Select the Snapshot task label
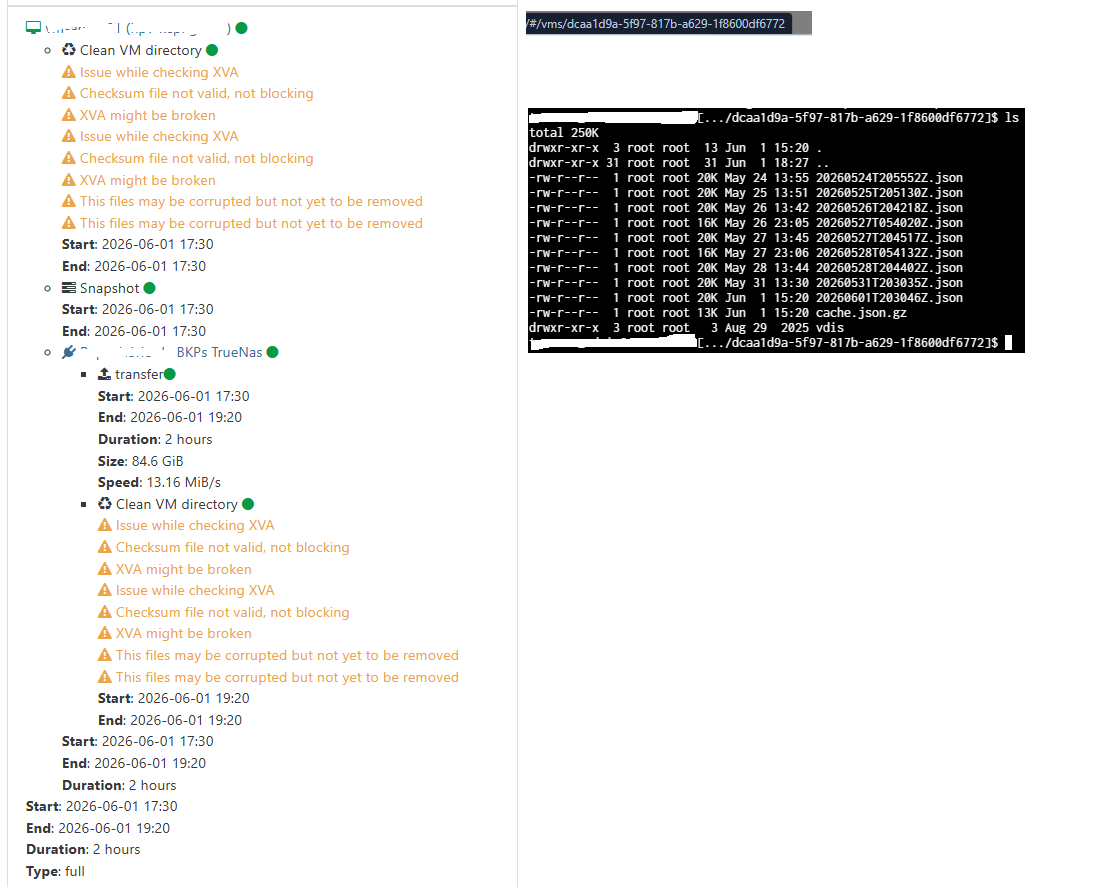Screen dimensions: 1095x887 [110, 288]
